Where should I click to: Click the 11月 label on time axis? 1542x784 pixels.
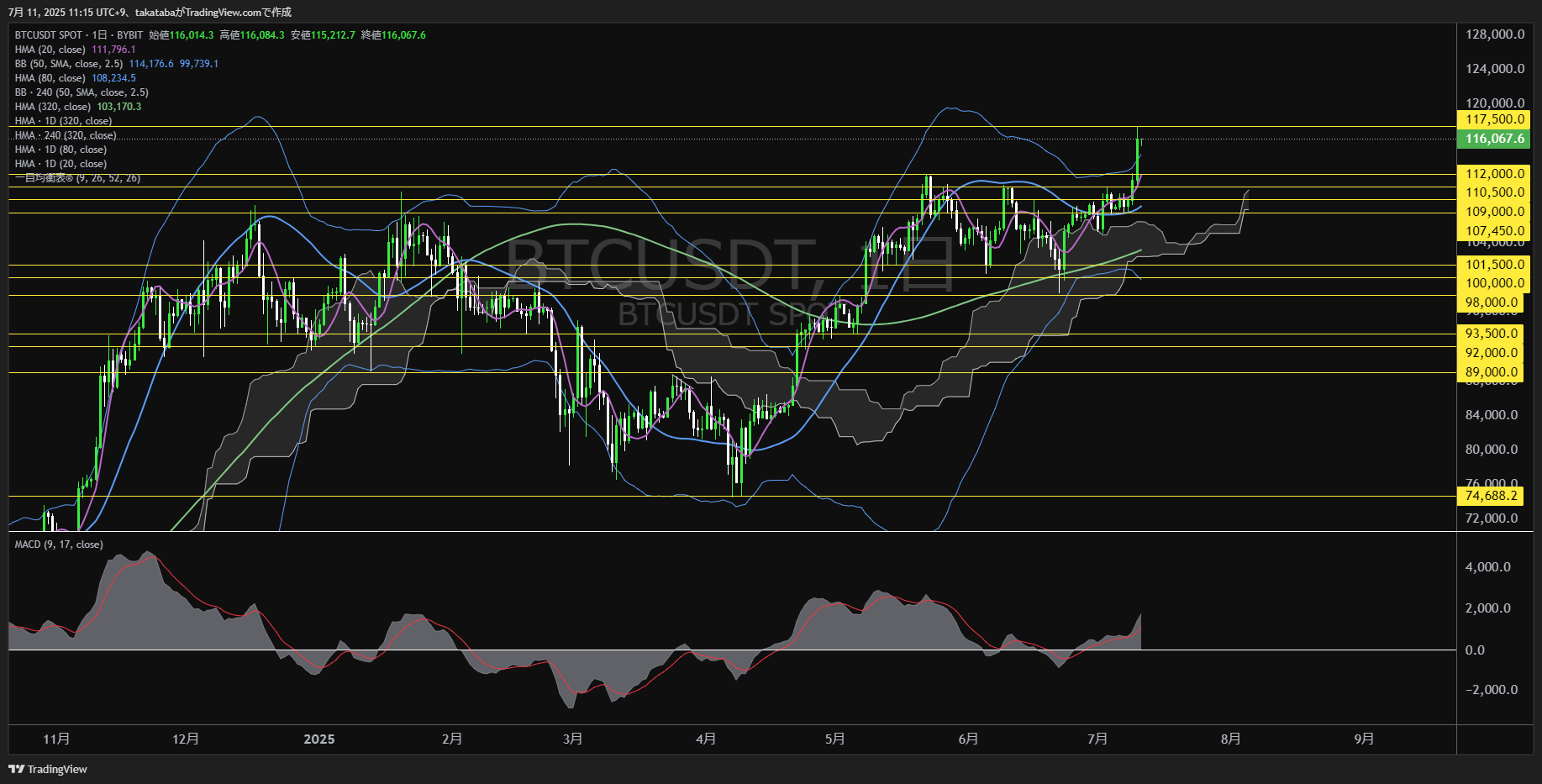tap(56, 739)
